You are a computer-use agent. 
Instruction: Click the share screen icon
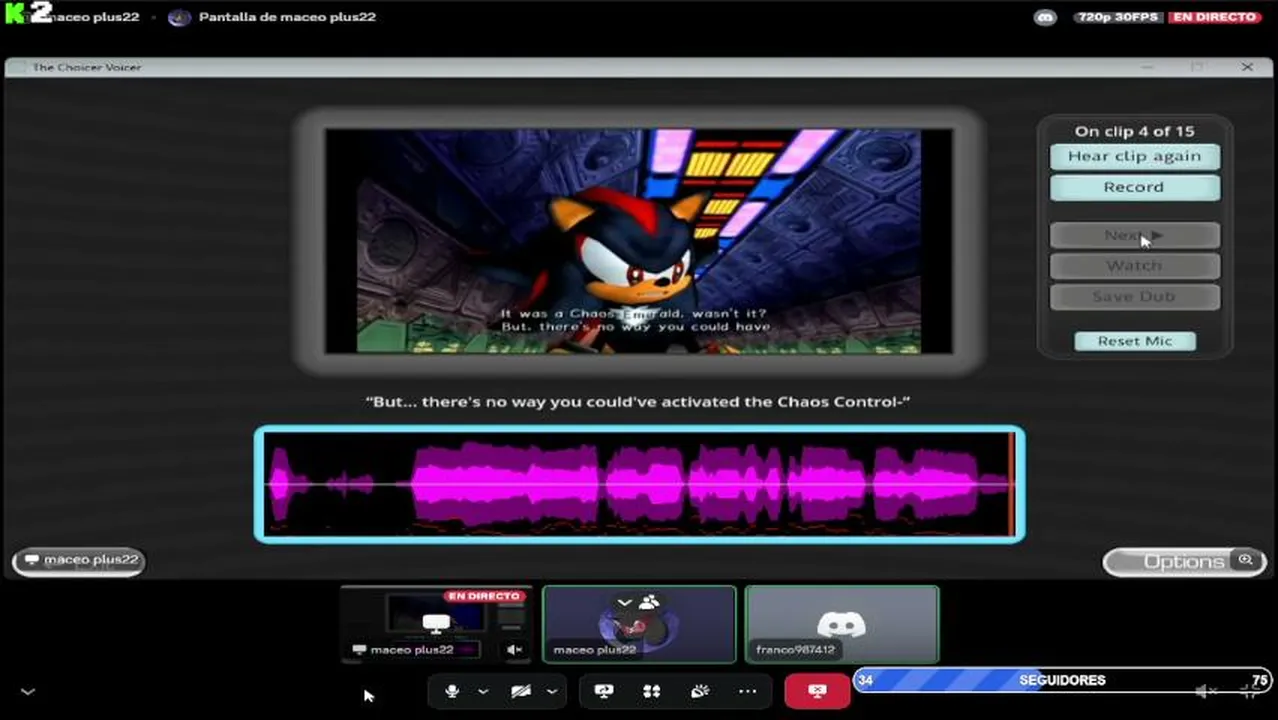coord(603,691)
